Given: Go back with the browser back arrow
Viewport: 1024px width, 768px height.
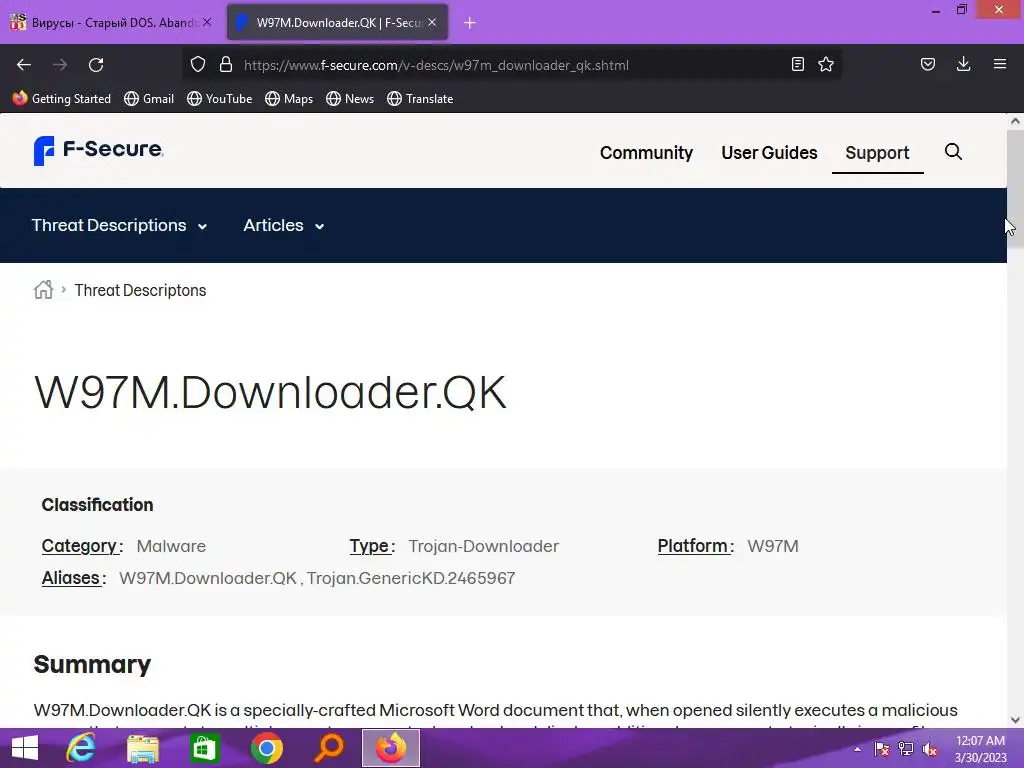Looking at the screenshot, I should (24, 65).
